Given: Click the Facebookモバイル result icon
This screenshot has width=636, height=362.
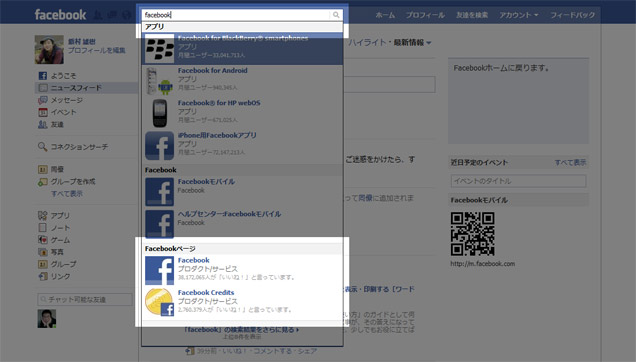Looking at the screenshot, I should (x=159, y=192).
